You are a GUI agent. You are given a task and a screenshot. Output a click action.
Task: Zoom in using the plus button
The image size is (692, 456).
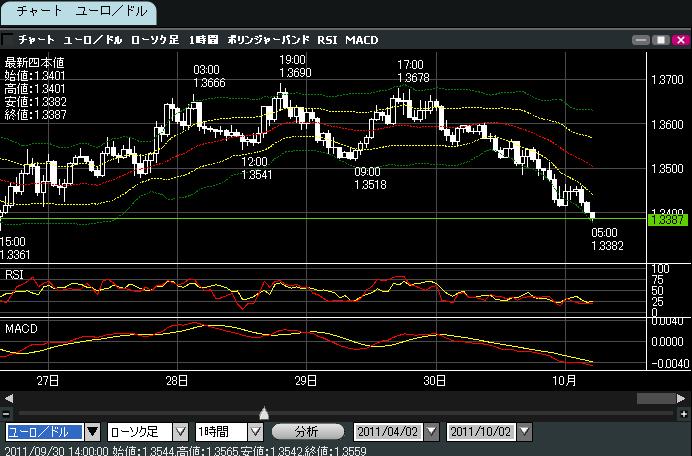point(683,413)
